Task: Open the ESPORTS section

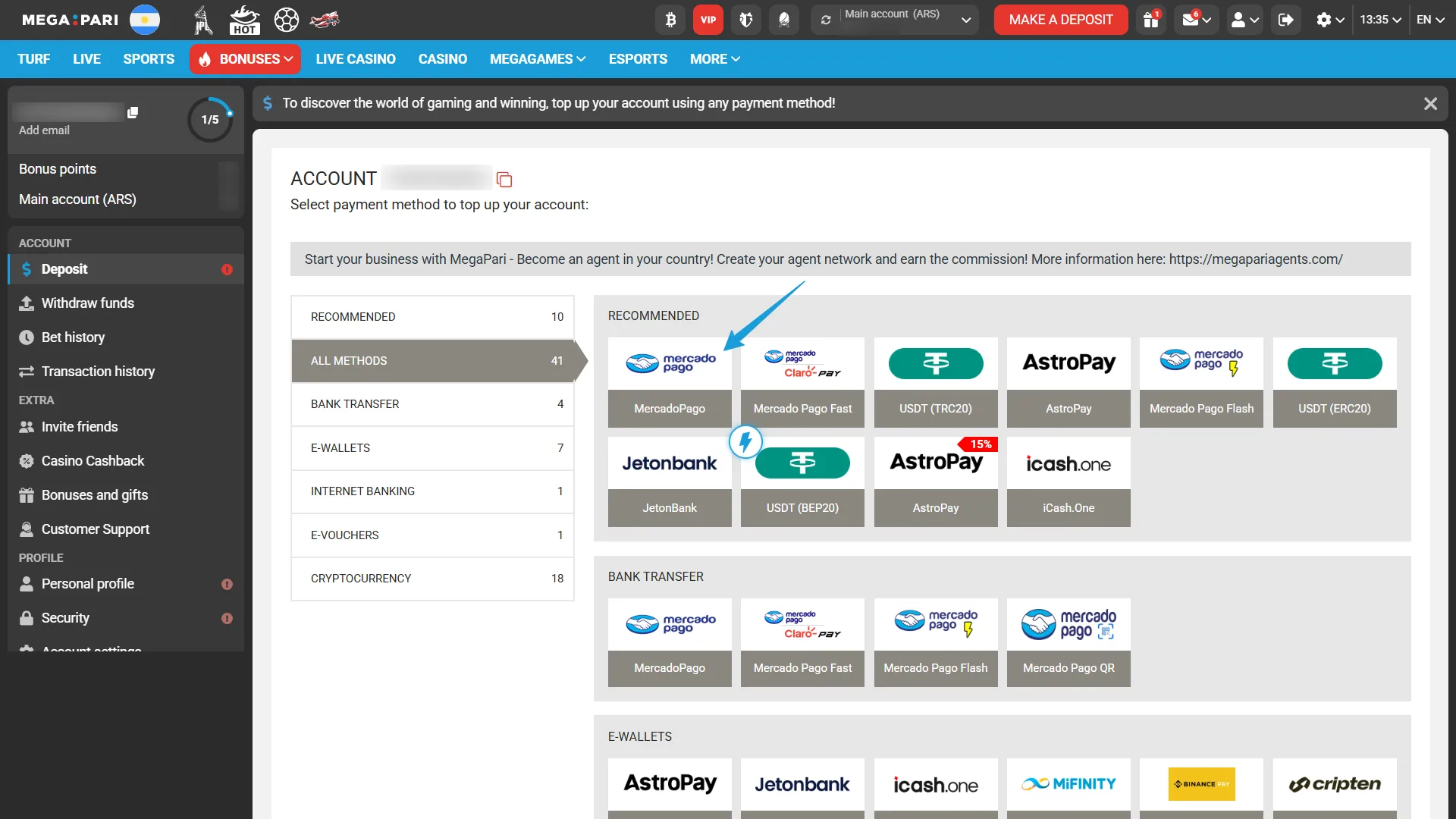Action: coord(638,59)
